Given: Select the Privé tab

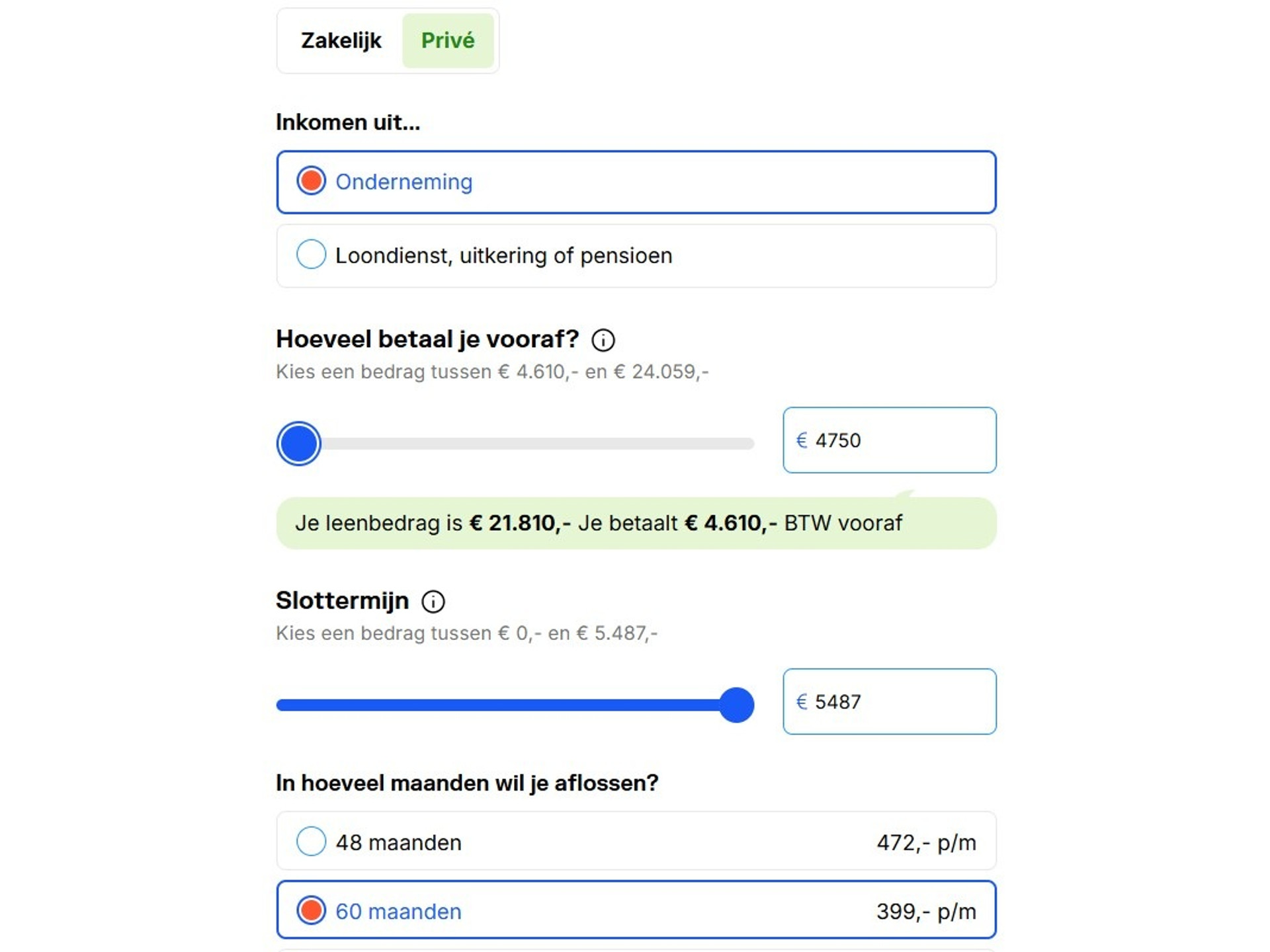Looking at the screenshot, I should [x=448, y=41].
